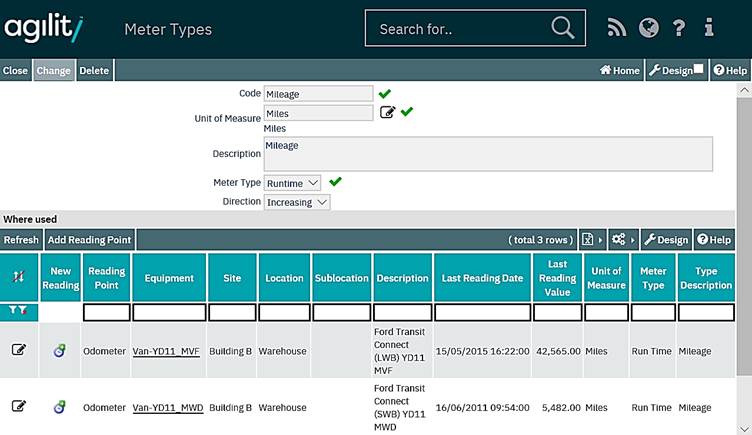Open the globe language icon
The height and width of the screenshot is (435, 752).
pos(649,28)
